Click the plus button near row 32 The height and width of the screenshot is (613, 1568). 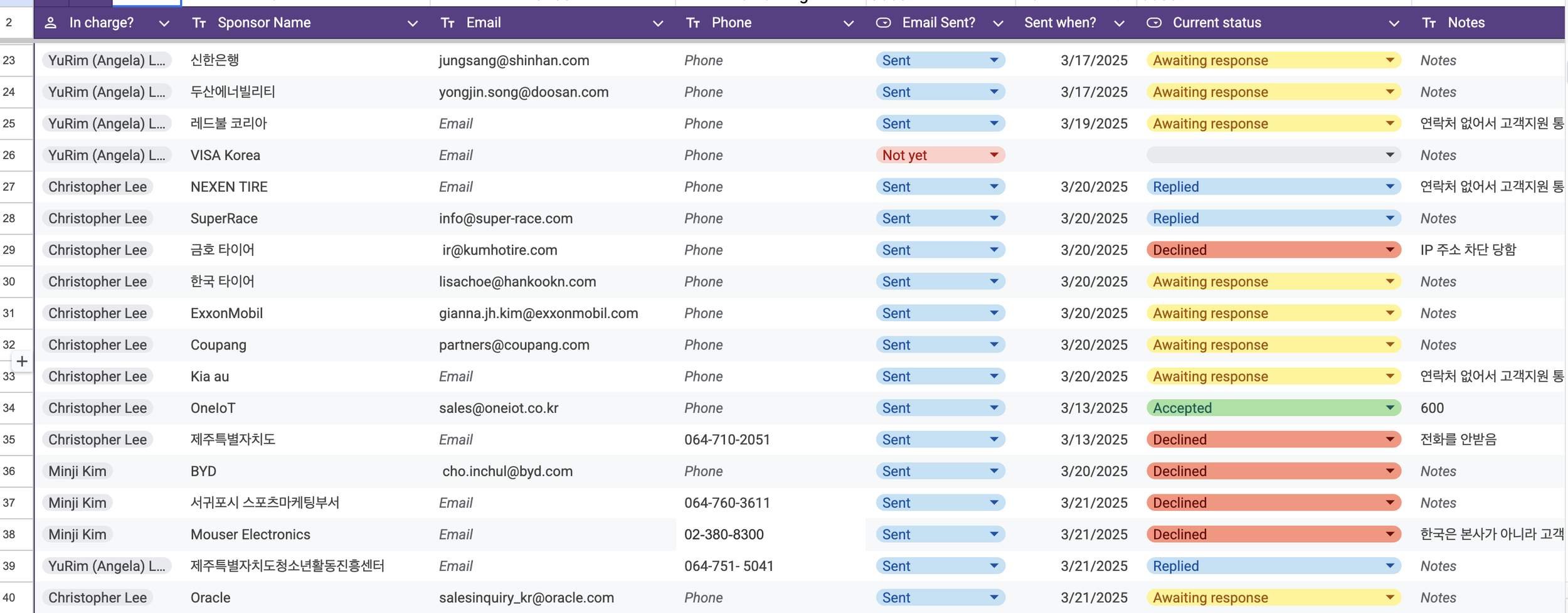(x=22, y=361)
